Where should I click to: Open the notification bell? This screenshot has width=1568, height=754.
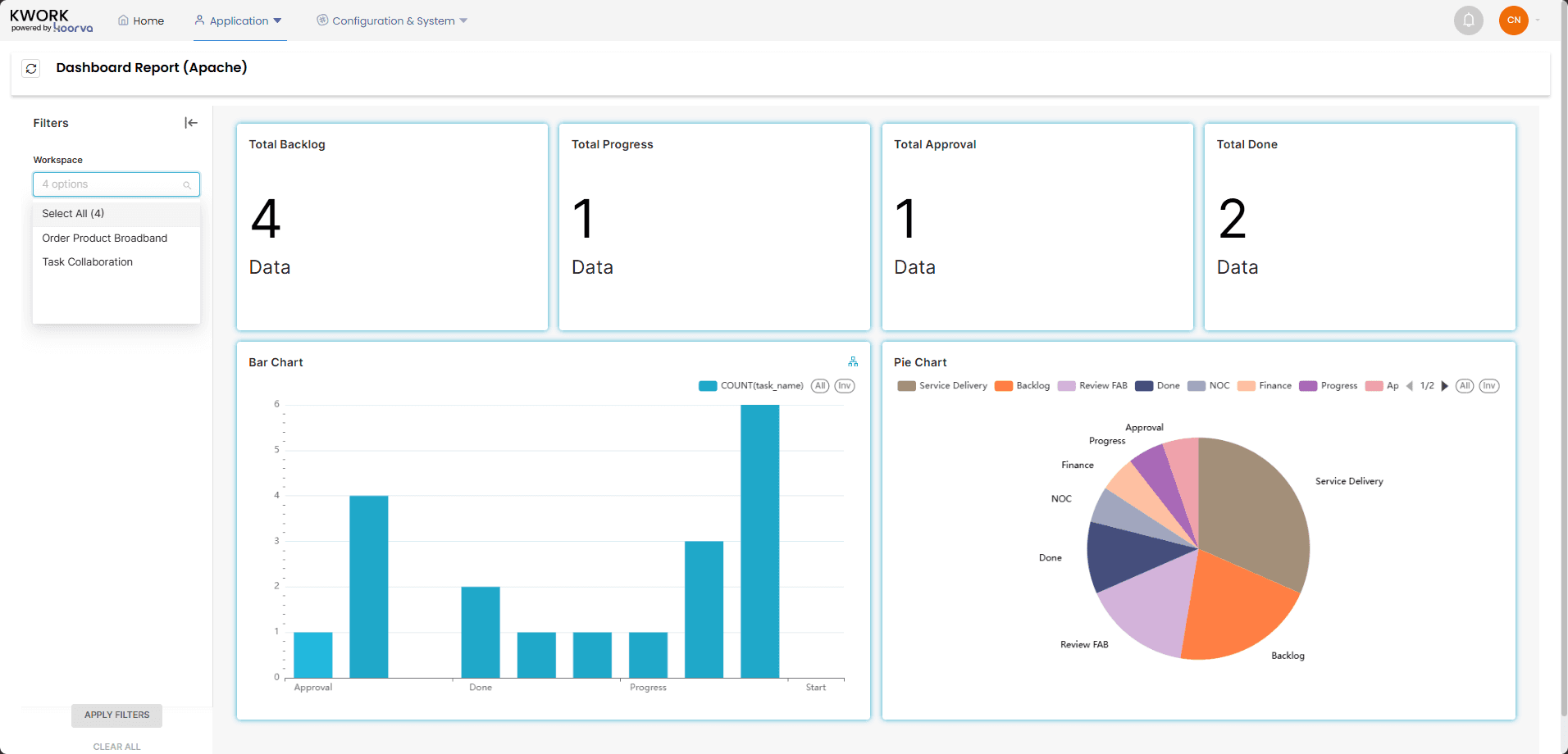pyautogui.click(x=1469, y=20)
